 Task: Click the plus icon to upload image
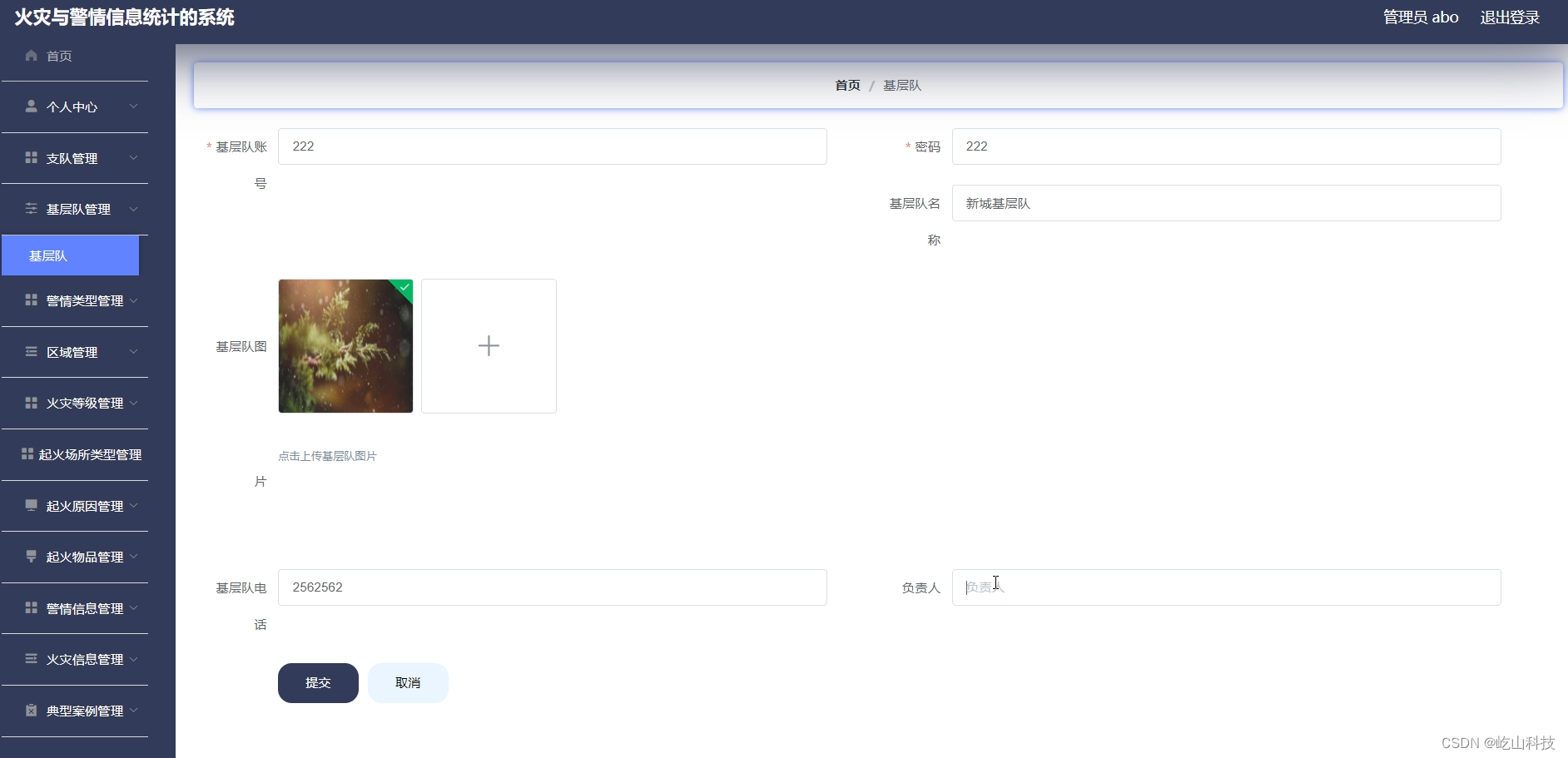(489, 346)
